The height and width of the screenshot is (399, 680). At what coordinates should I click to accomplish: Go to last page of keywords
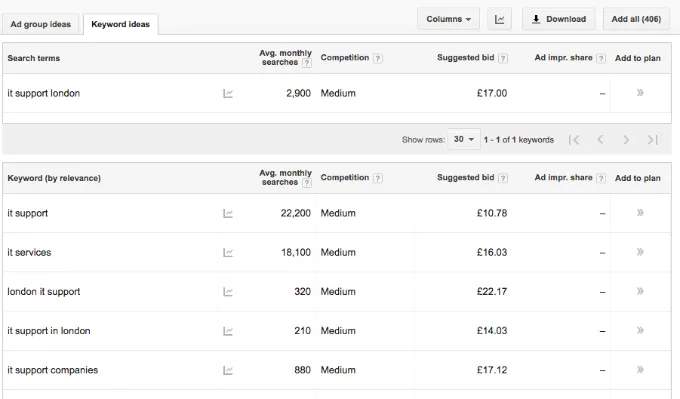653,140
